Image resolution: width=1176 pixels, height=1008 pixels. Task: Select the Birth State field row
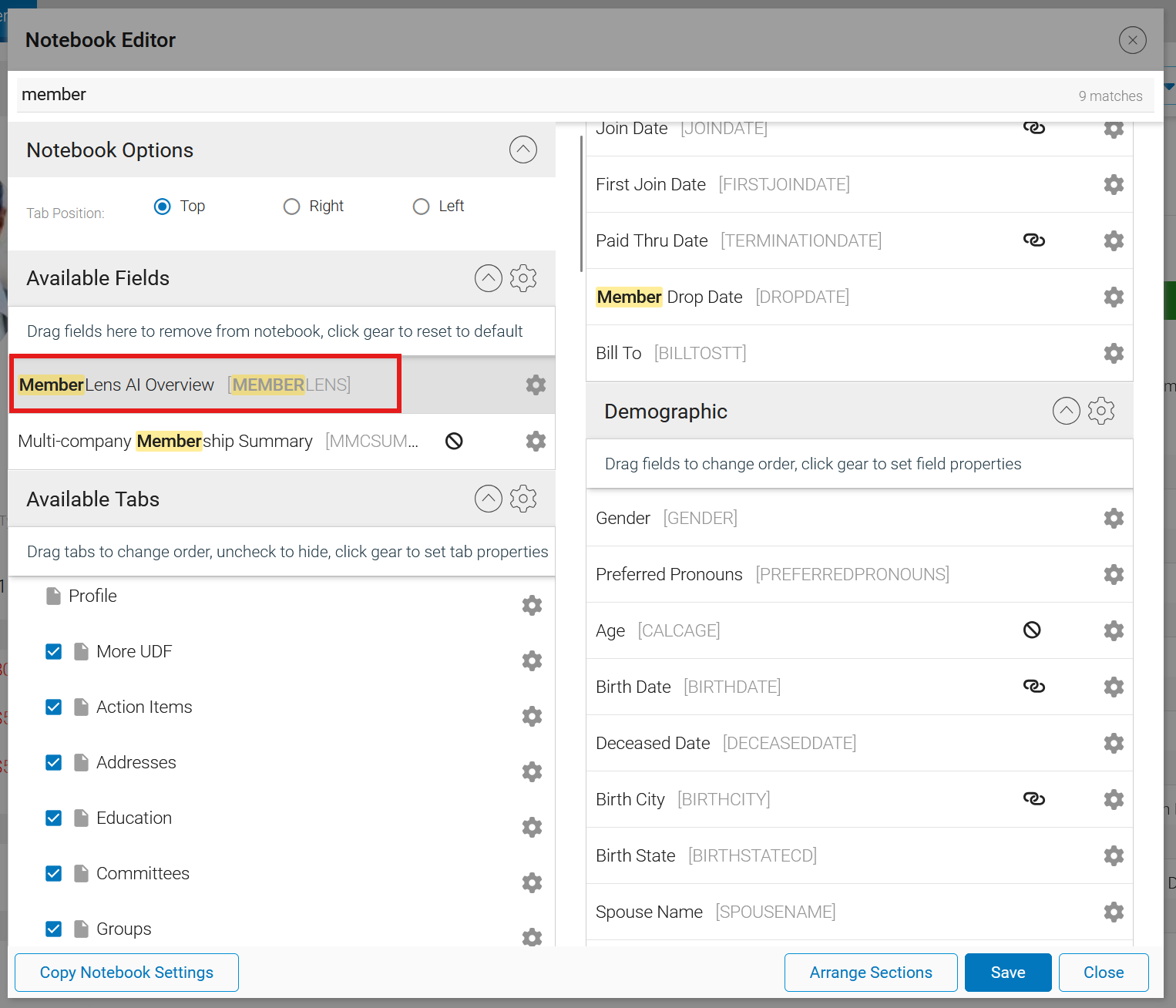[x=859, y=855]
